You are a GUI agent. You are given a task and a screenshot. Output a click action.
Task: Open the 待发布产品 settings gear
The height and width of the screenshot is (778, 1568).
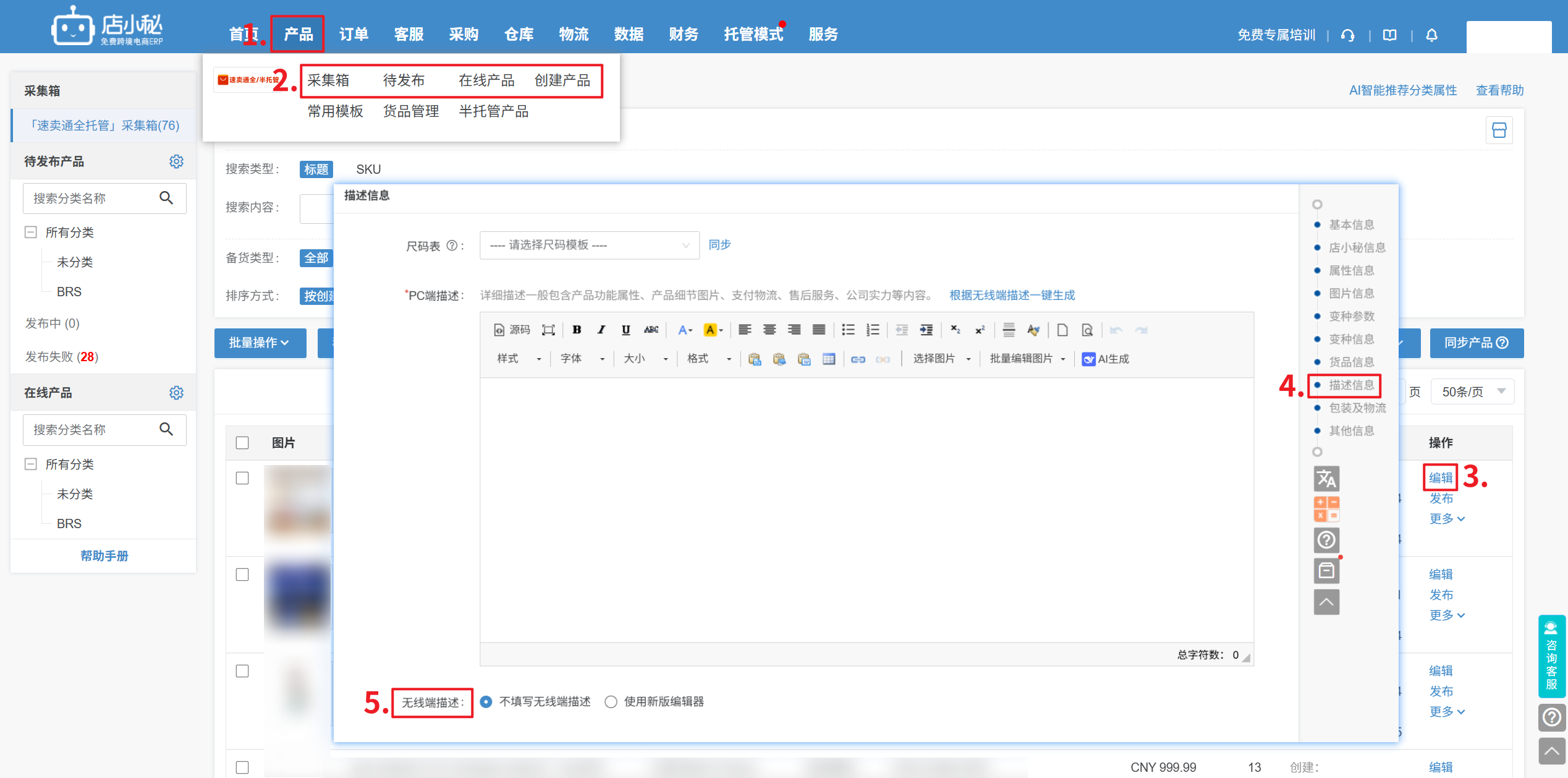tap(176, 161)
